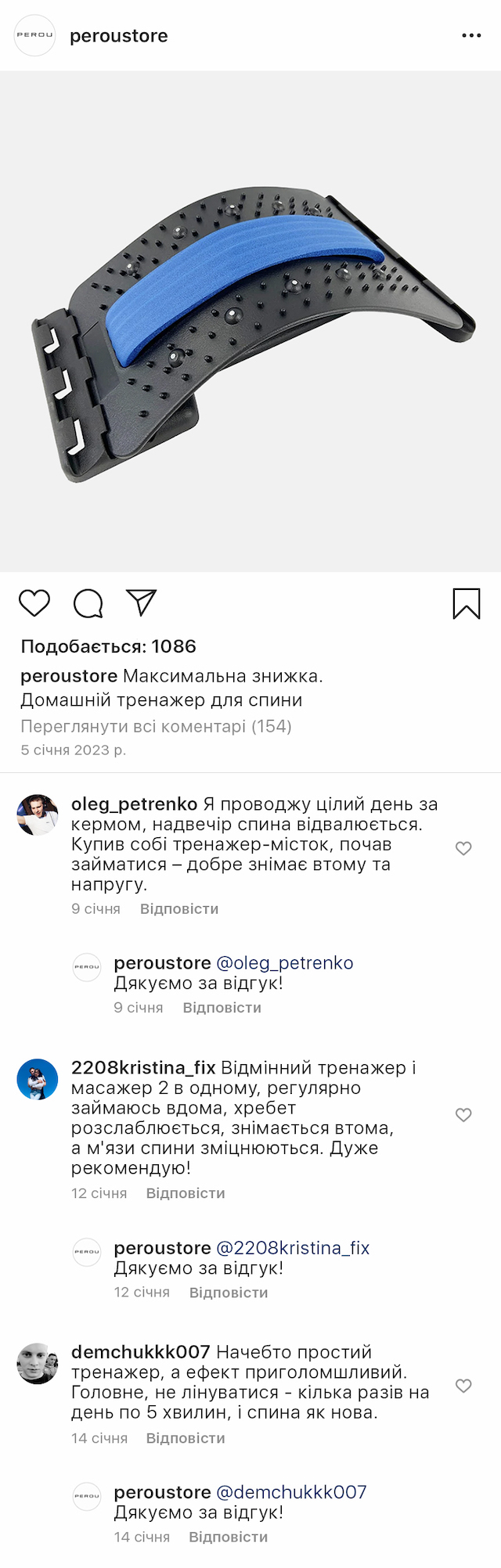Like the peroustore post with heart icon
The width and height of the screenshot is (501, 1568).
34,603
